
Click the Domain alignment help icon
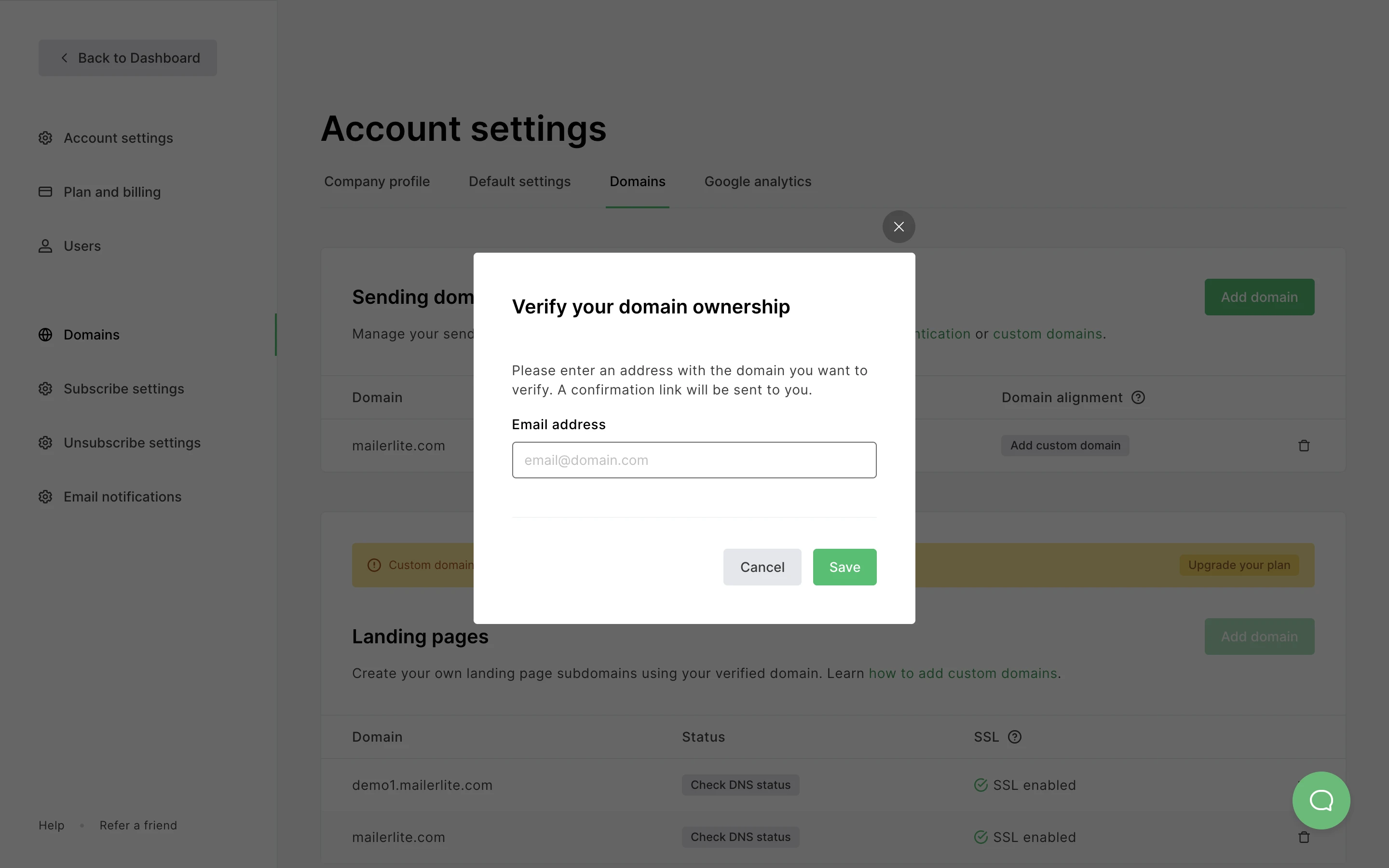[1138, 397]
